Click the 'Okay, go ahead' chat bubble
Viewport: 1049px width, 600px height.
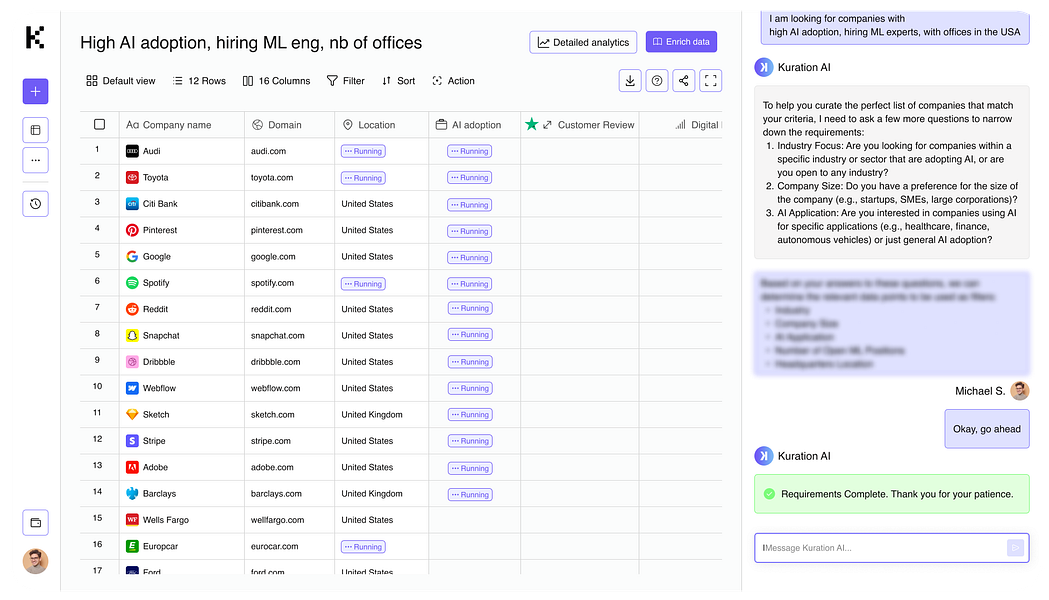coord(987,429)
